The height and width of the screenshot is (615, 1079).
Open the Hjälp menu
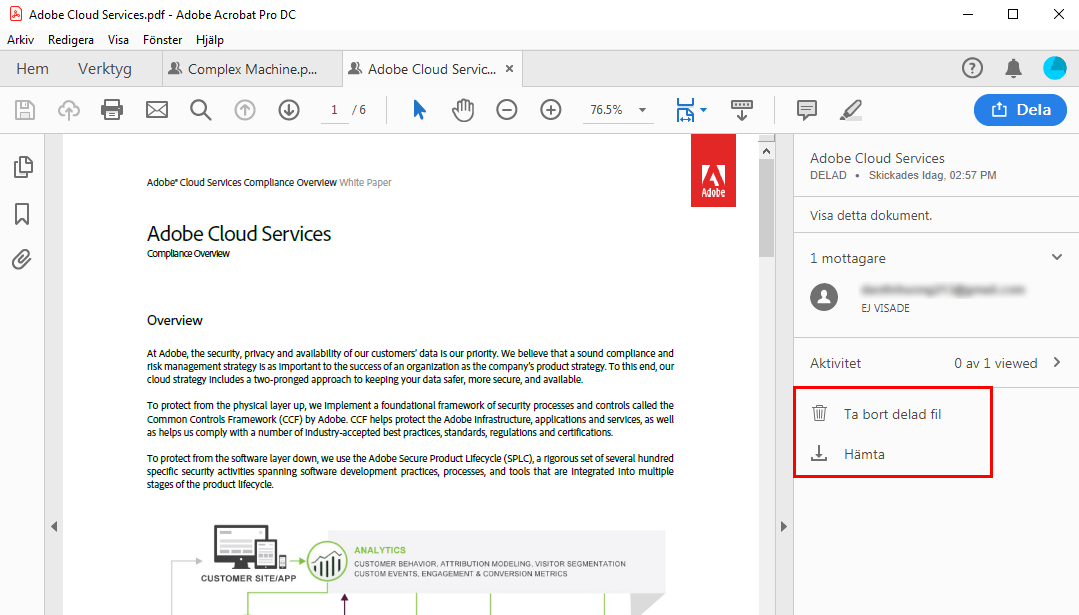[x=210, y=40]
